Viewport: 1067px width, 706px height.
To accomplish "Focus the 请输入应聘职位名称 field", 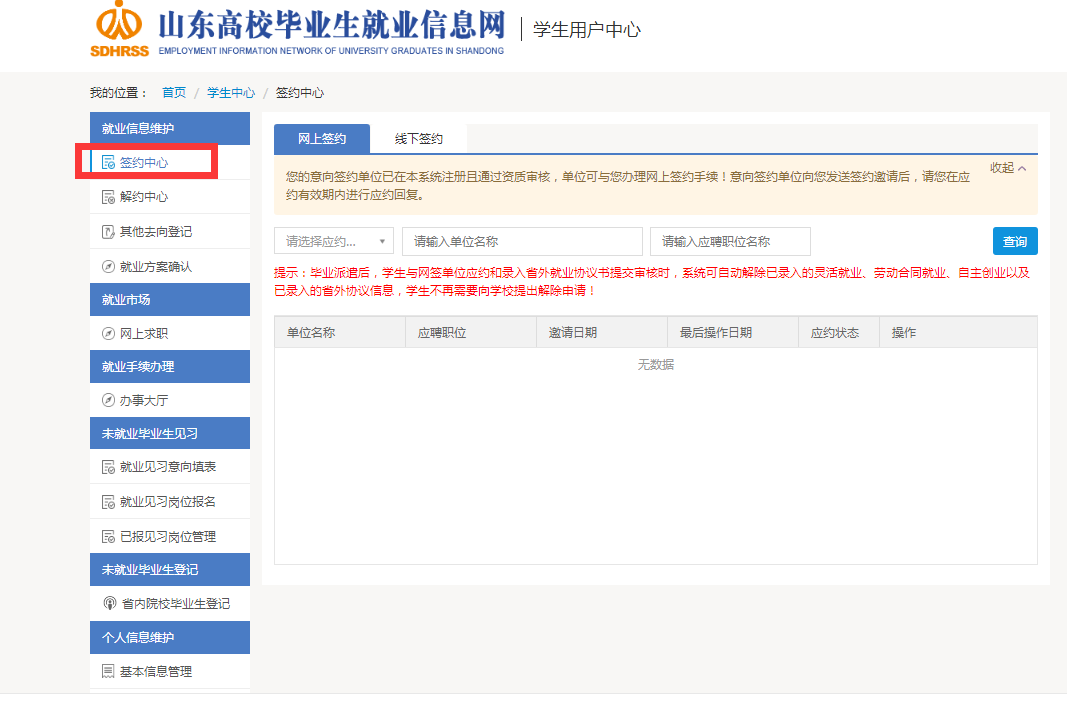I will point(730,241).
